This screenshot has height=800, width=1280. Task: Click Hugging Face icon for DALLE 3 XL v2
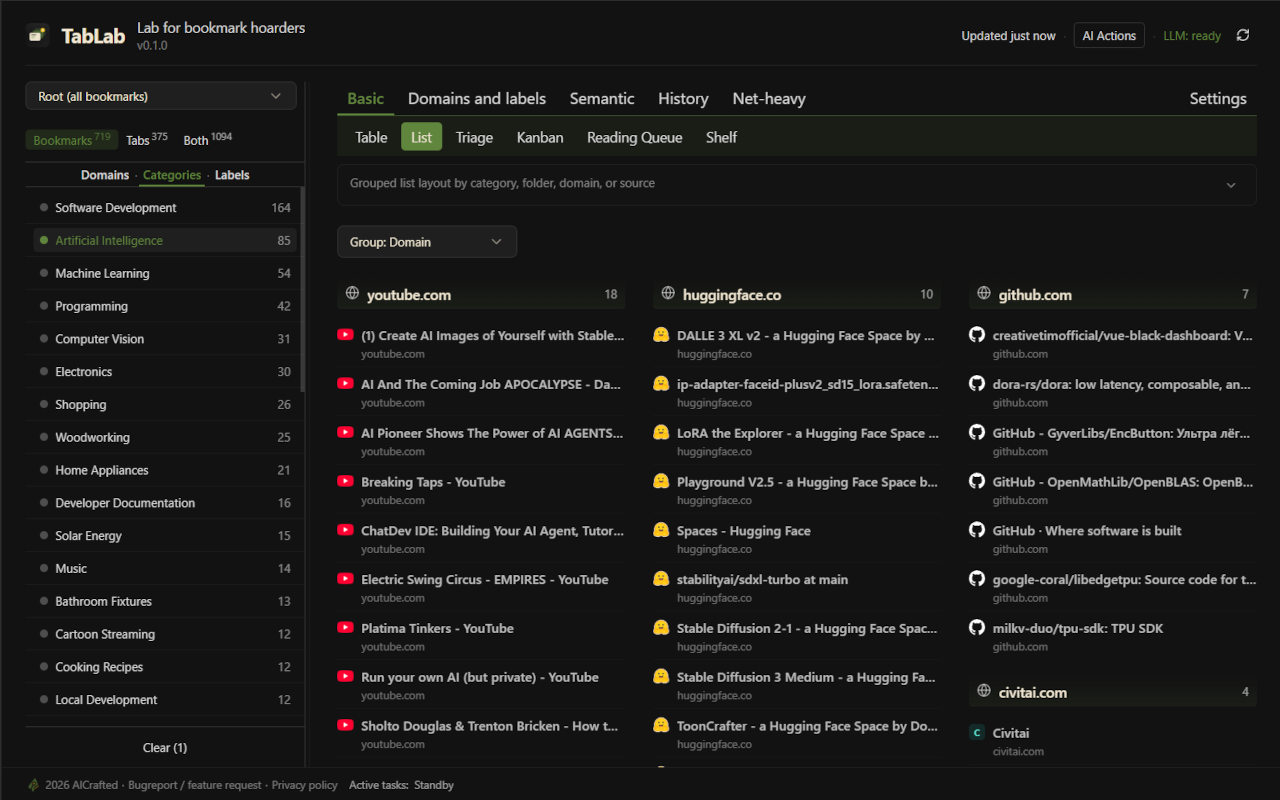661,335
